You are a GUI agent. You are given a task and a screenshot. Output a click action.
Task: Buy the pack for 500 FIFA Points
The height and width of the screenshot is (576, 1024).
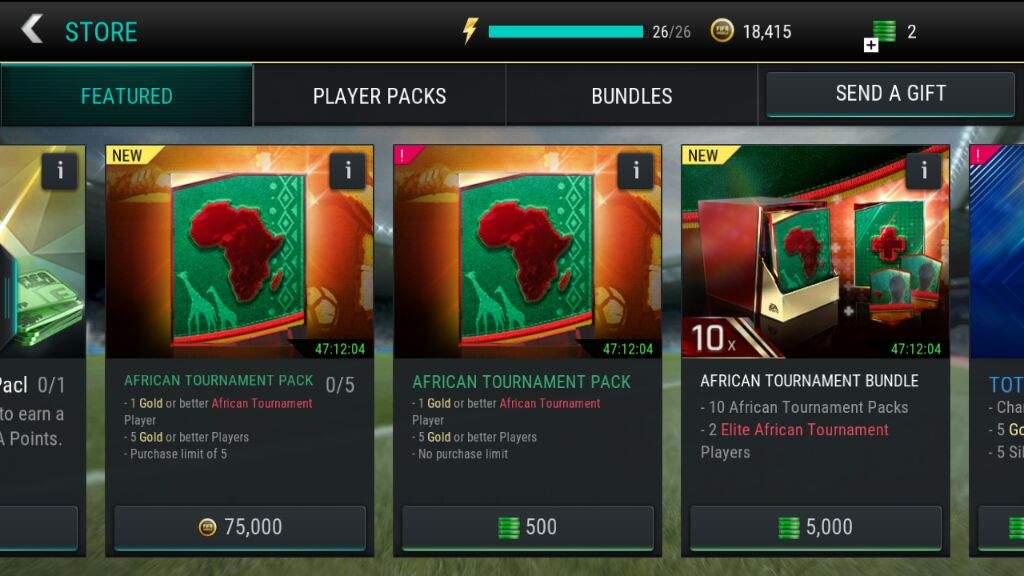pos(528,527)
